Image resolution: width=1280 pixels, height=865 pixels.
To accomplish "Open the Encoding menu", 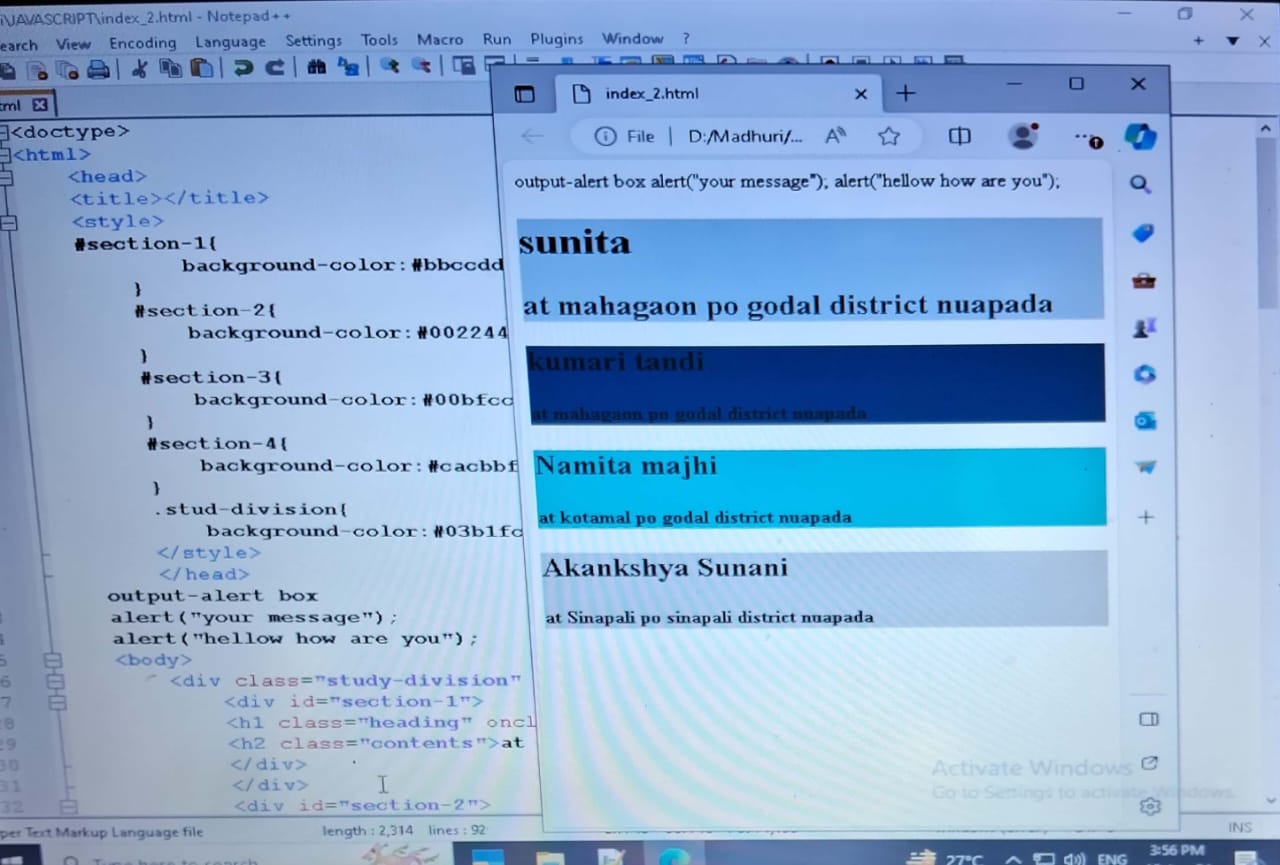I will tap(142, 43).
